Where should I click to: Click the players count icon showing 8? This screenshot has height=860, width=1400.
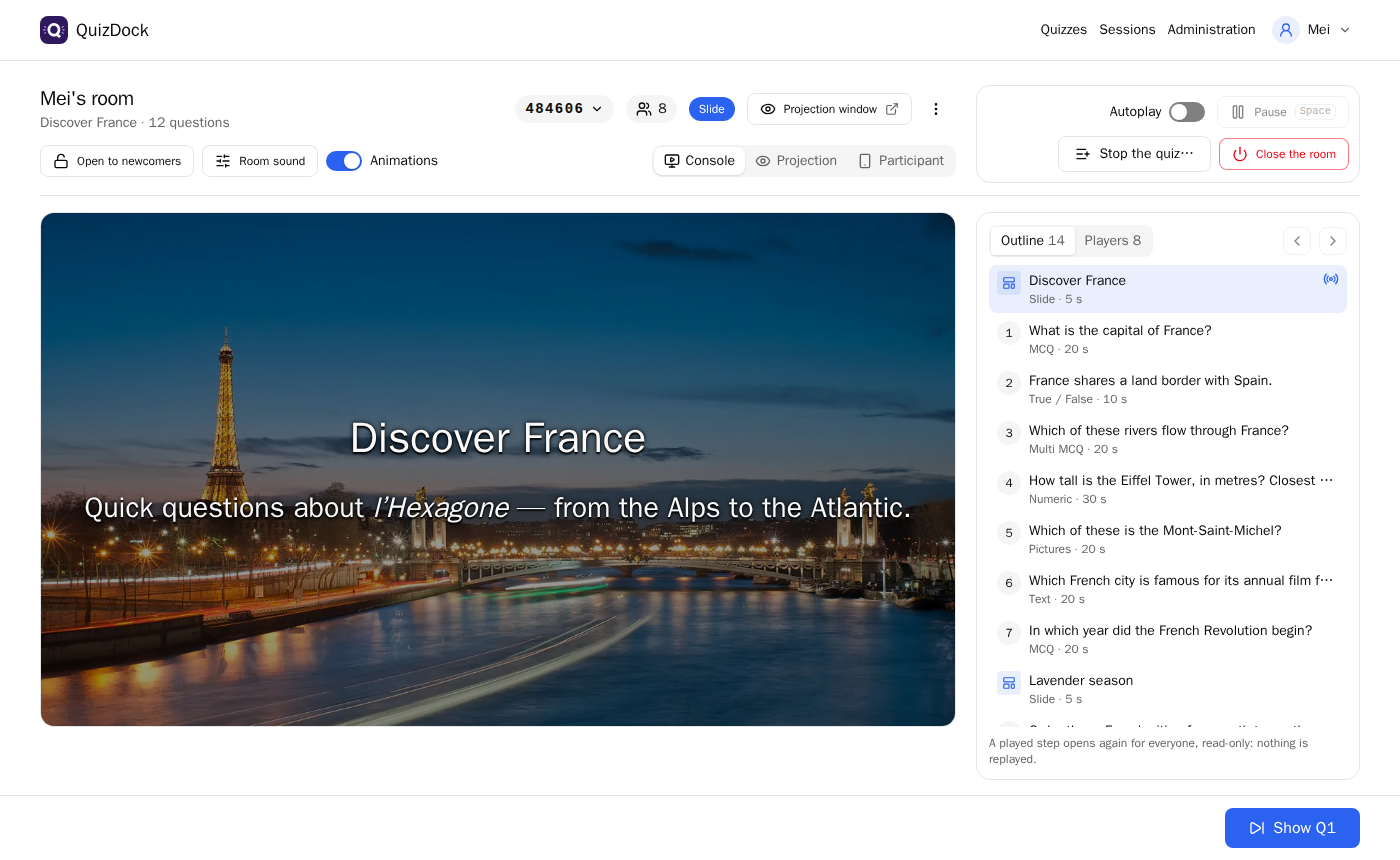pyautogui.click(x=651, y=109)
